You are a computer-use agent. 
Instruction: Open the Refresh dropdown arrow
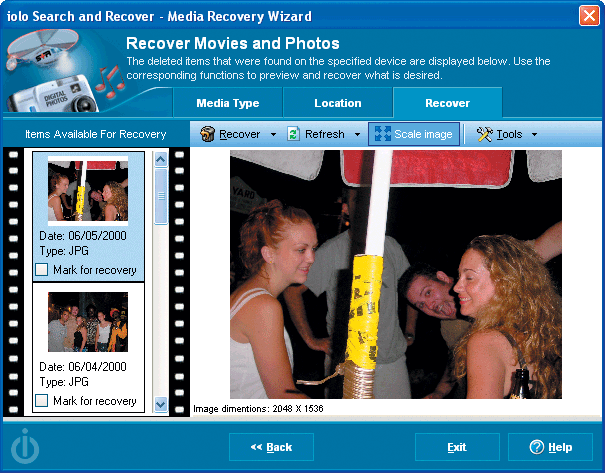click(357, 135)
